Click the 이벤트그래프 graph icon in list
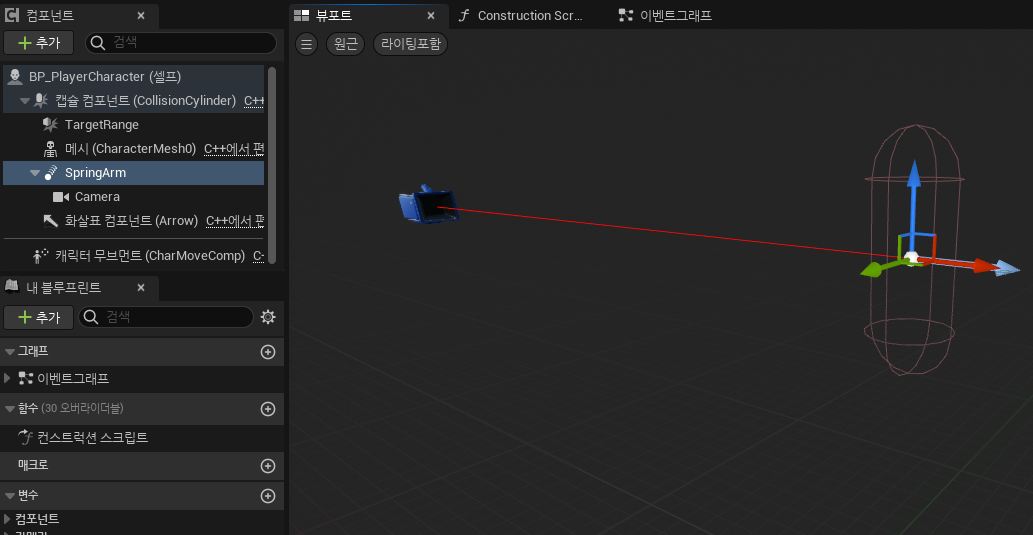Image resolution: width=1033 pixels, height=535 pixels. click(x=26, y=378)
